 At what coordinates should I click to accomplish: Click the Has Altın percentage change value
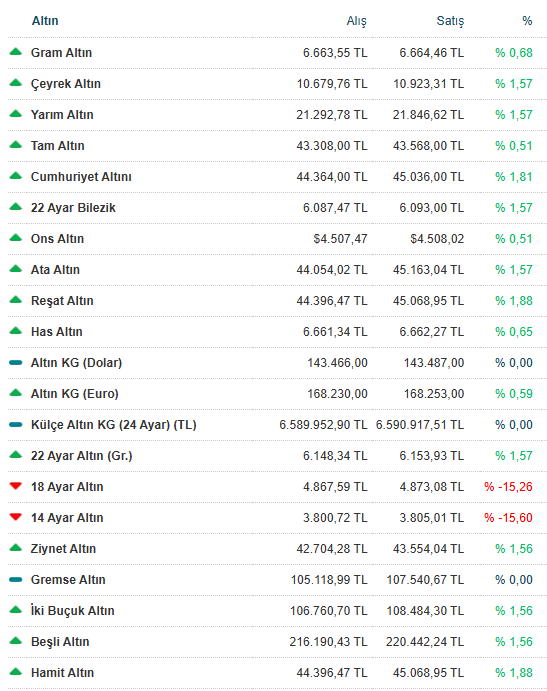[514, 331]
